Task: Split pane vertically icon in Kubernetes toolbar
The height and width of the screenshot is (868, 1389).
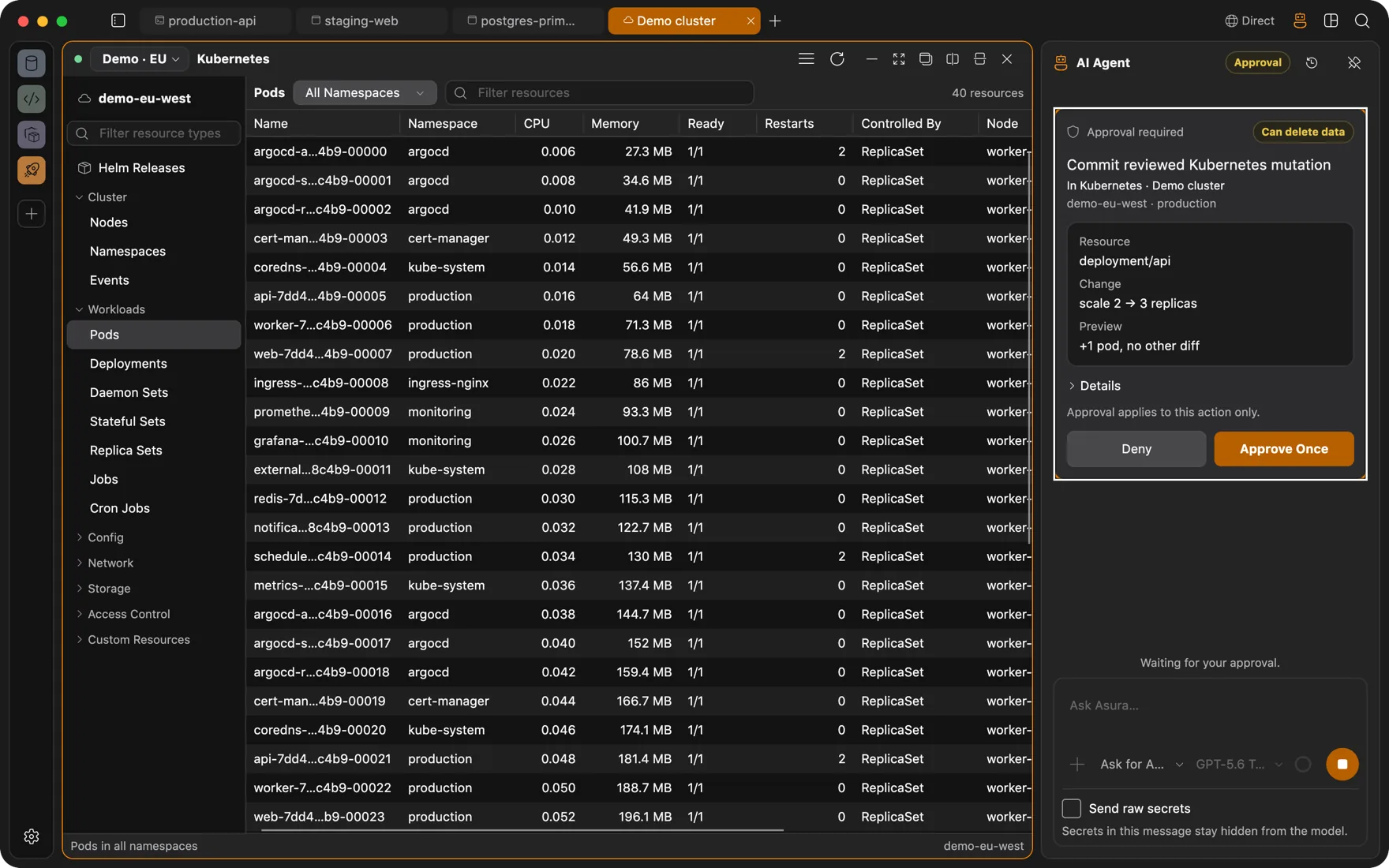Action: (x=953, y=59)
